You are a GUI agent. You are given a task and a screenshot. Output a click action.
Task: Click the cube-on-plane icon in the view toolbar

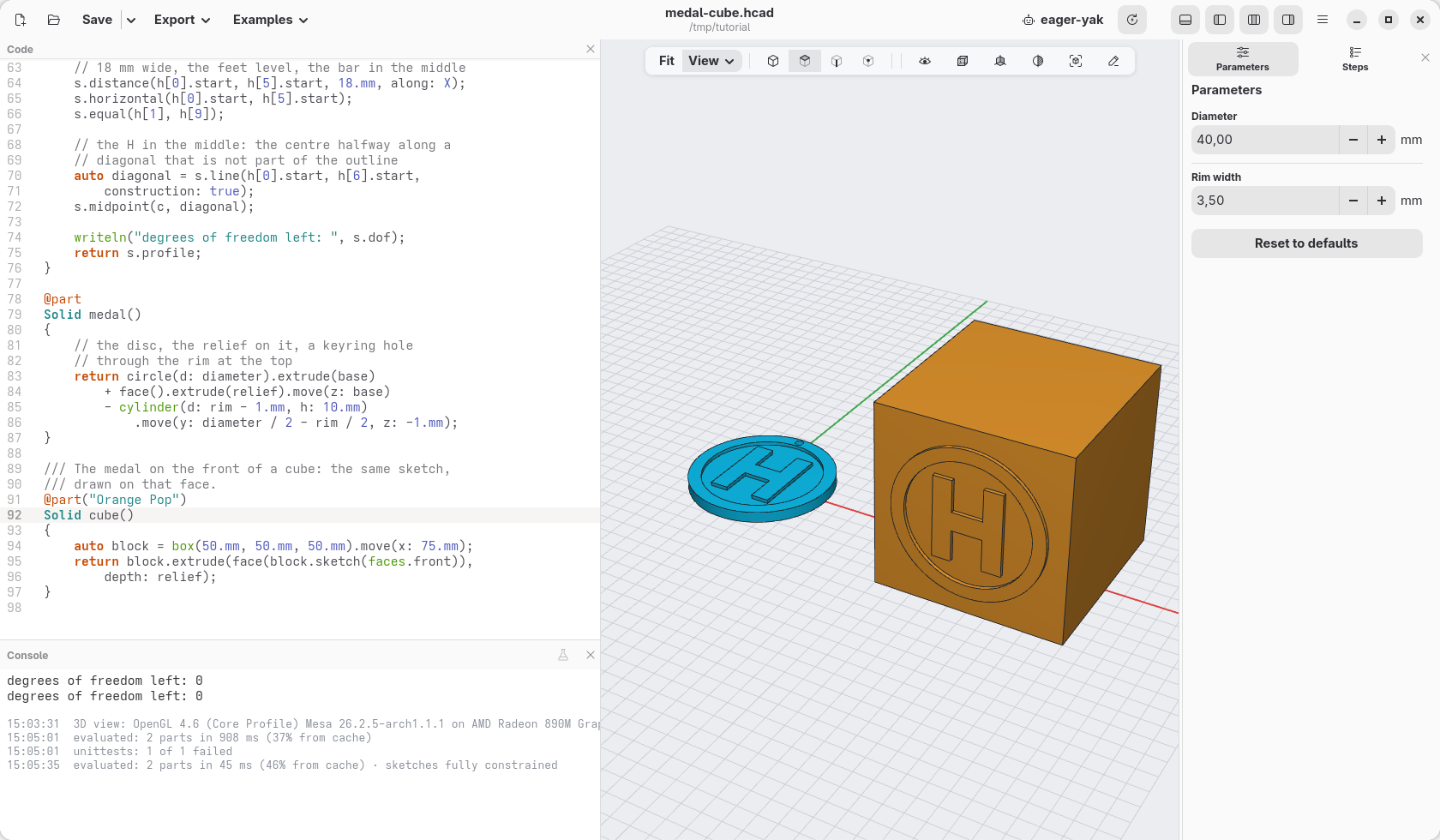click(x=1000, y=61)
